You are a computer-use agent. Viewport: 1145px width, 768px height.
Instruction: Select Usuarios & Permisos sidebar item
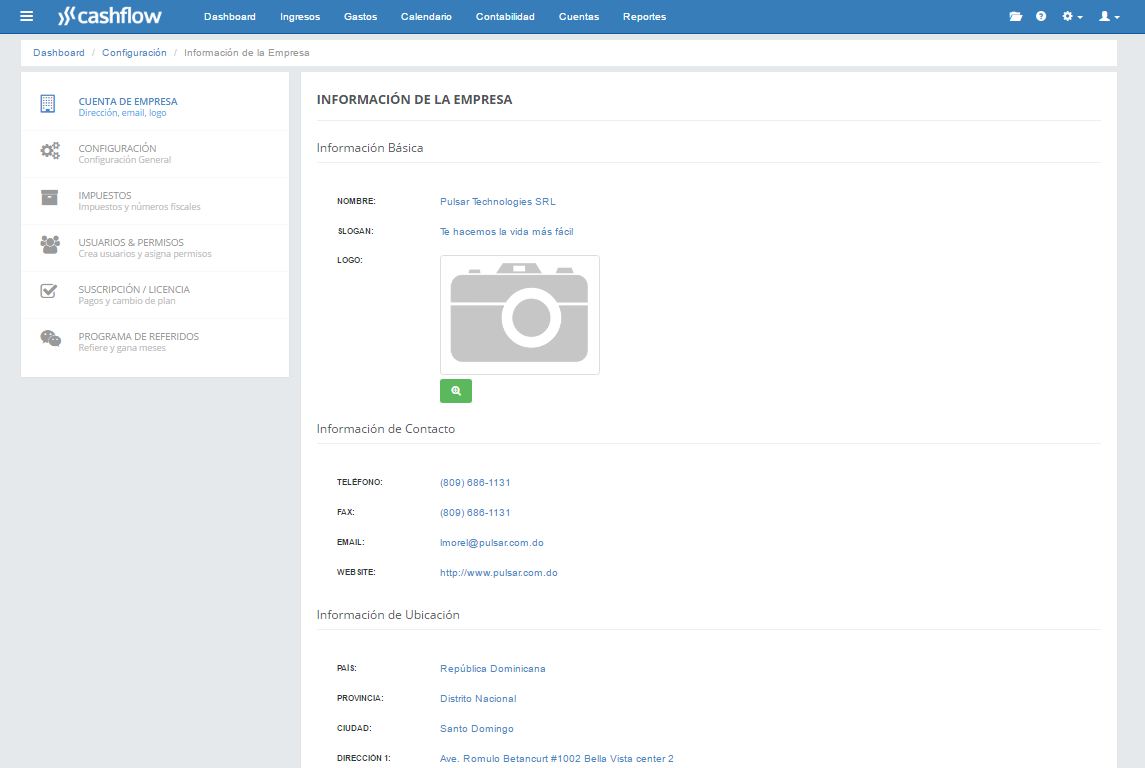(x=155, y=247)
